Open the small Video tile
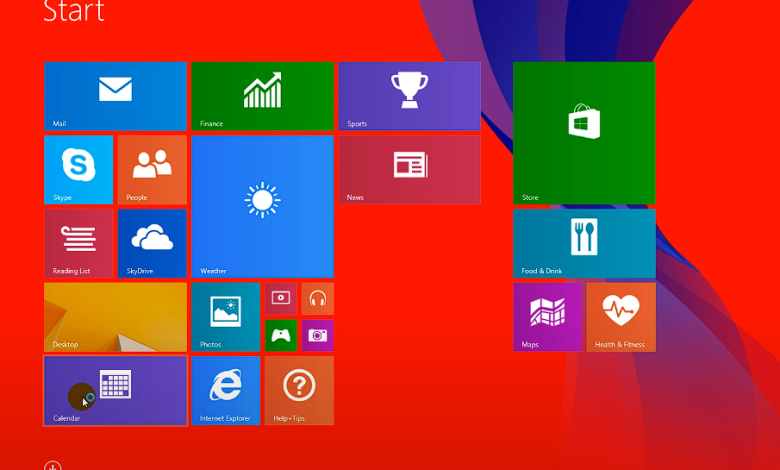The image size is (780, 470). pos(281,298)
